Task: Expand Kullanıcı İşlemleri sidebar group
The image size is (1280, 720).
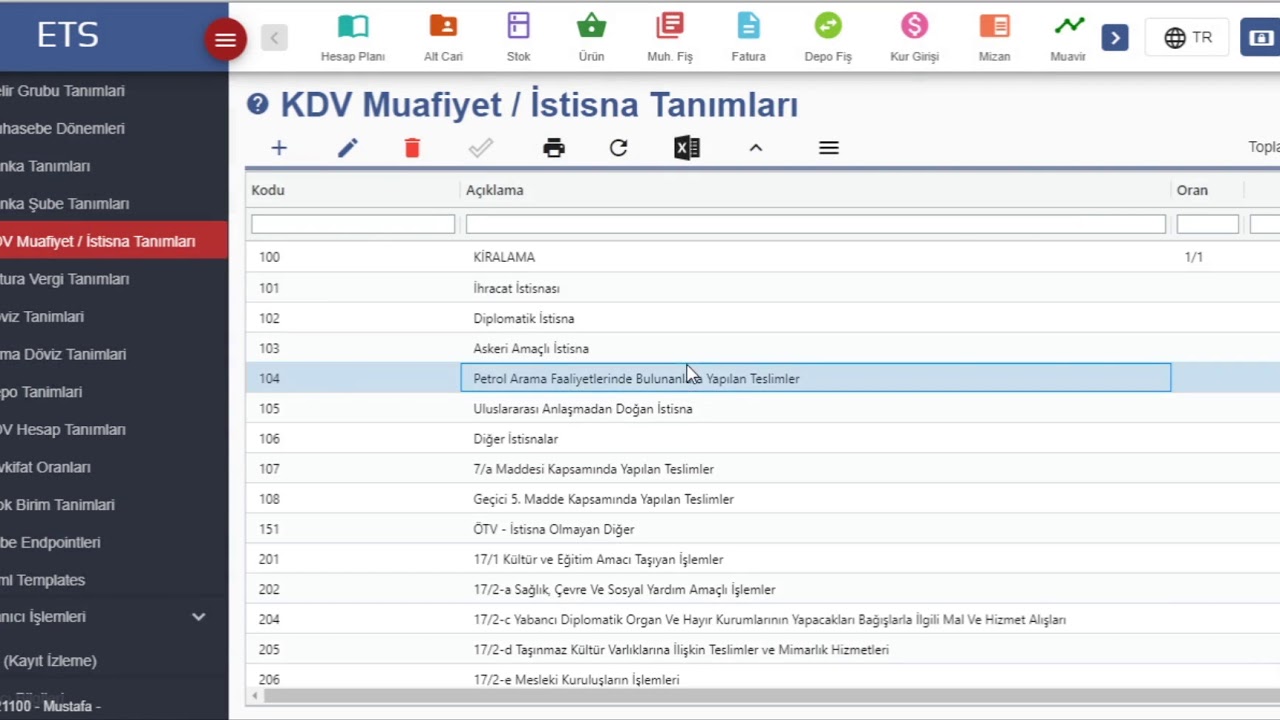Action: point(114,617)
